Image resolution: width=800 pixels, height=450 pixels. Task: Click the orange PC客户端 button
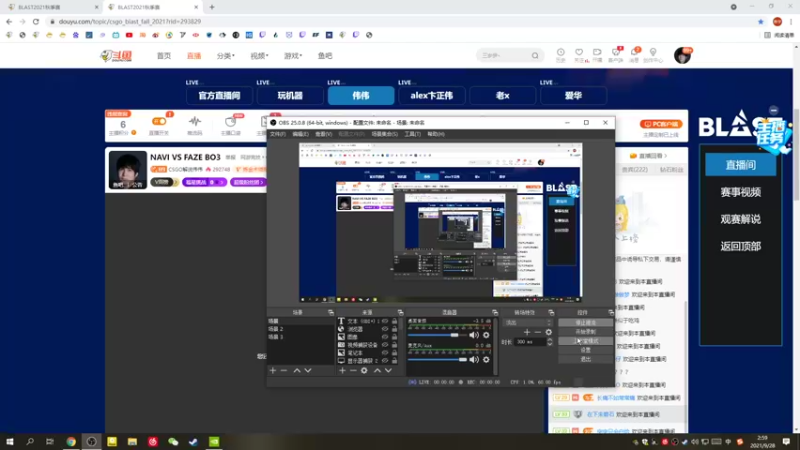tap(661, 124)
